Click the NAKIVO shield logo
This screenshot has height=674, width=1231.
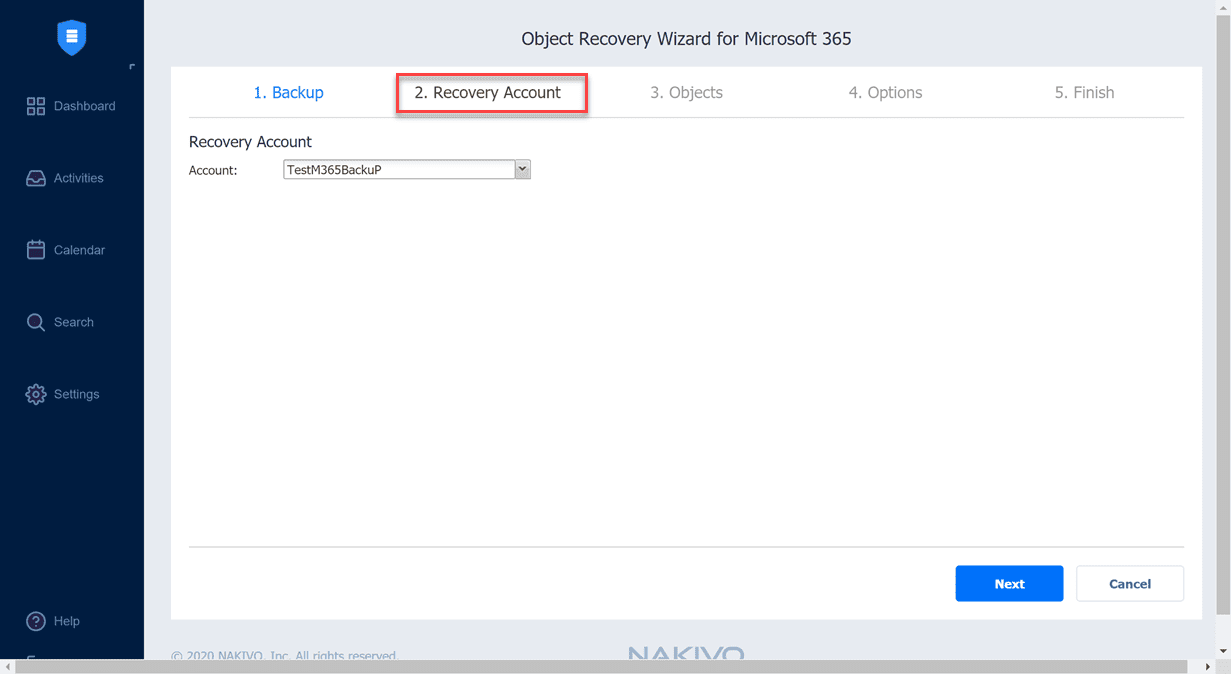pos(71,37)
